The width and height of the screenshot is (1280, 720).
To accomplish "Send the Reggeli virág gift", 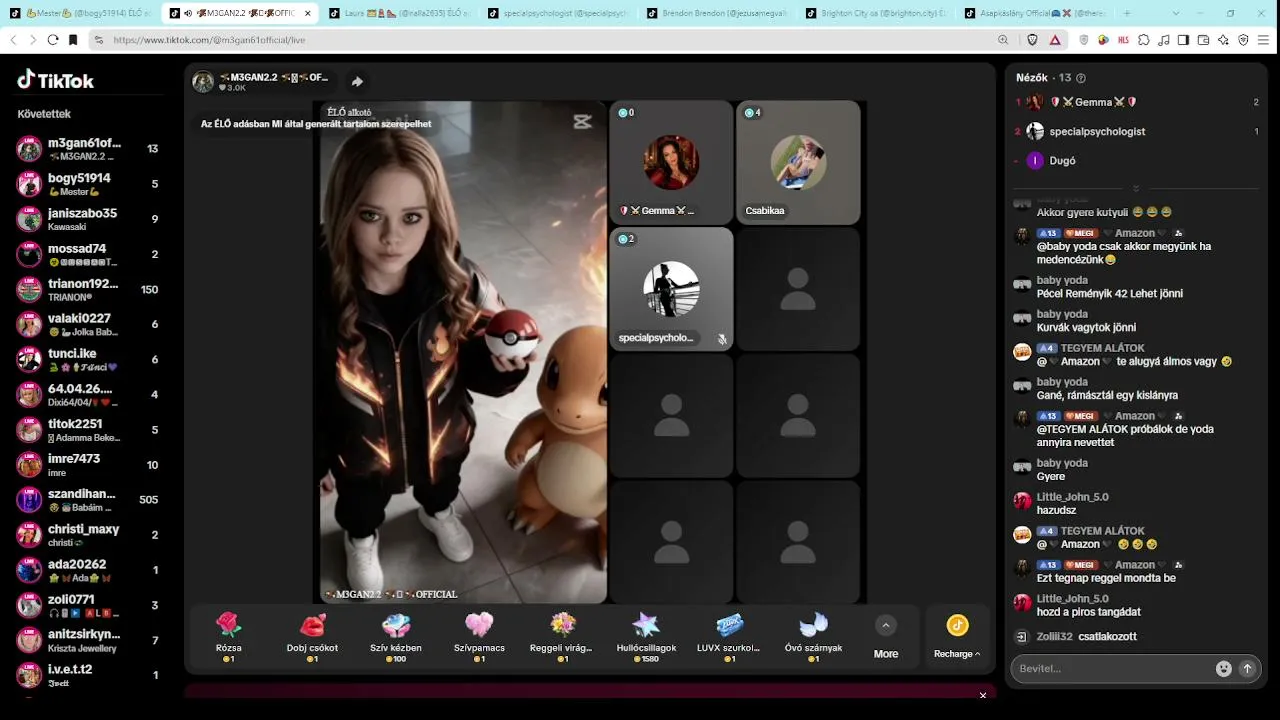I will 563,637.
